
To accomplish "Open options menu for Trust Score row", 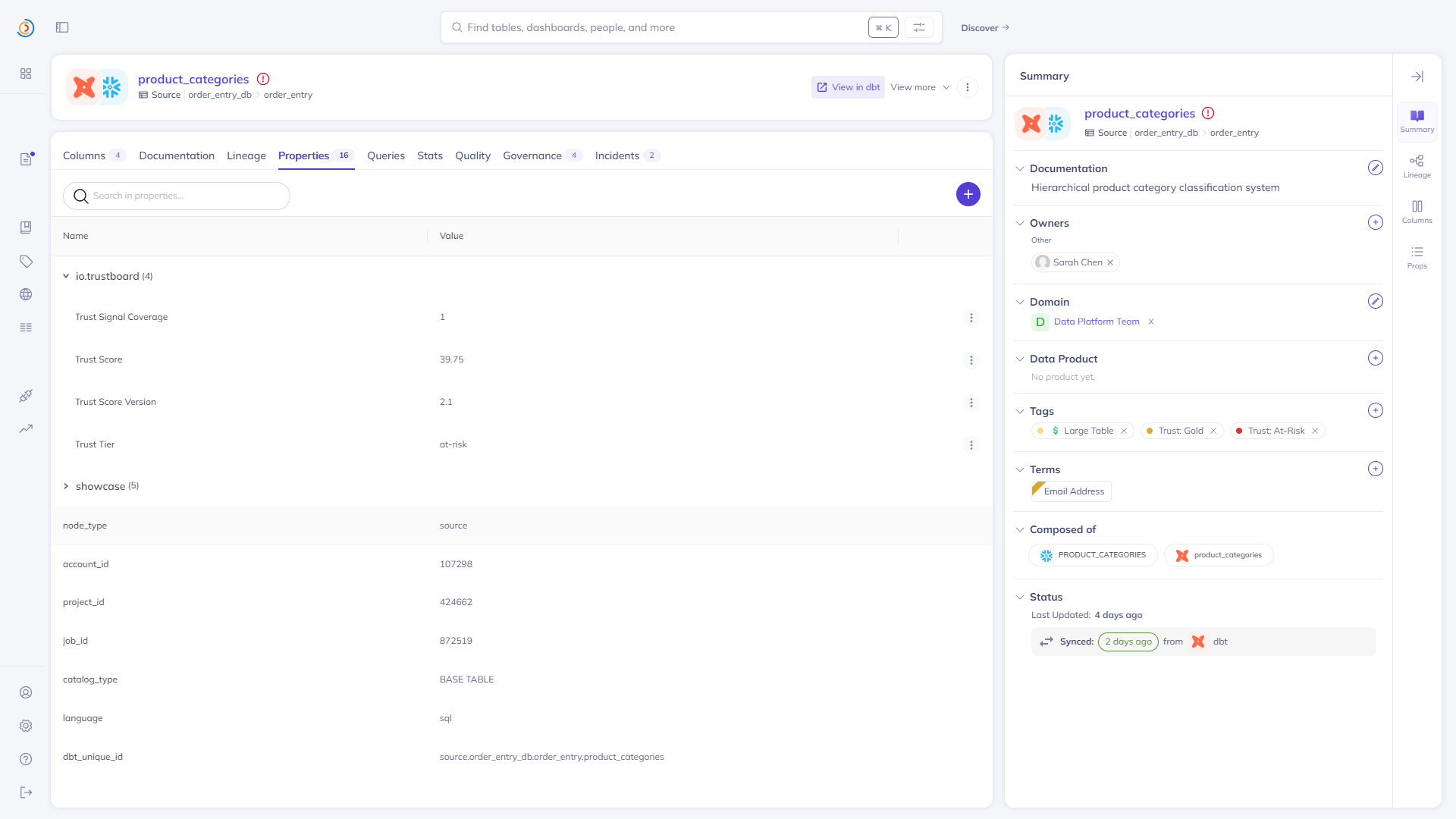I will click(x=971, y=360).
